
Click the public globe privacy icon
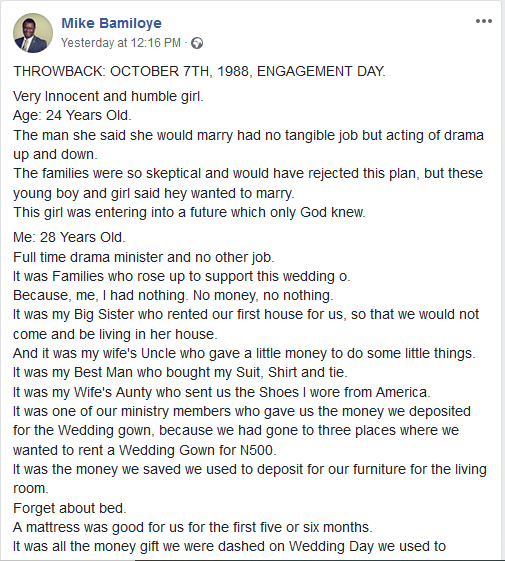point(197,43)
